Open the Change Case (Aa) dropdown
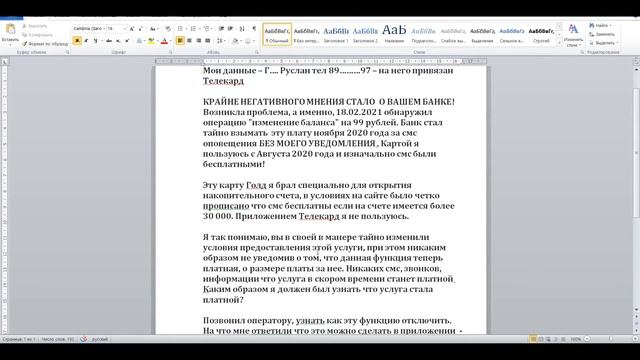This screenshot has width=640, height=360. point(153,29)
